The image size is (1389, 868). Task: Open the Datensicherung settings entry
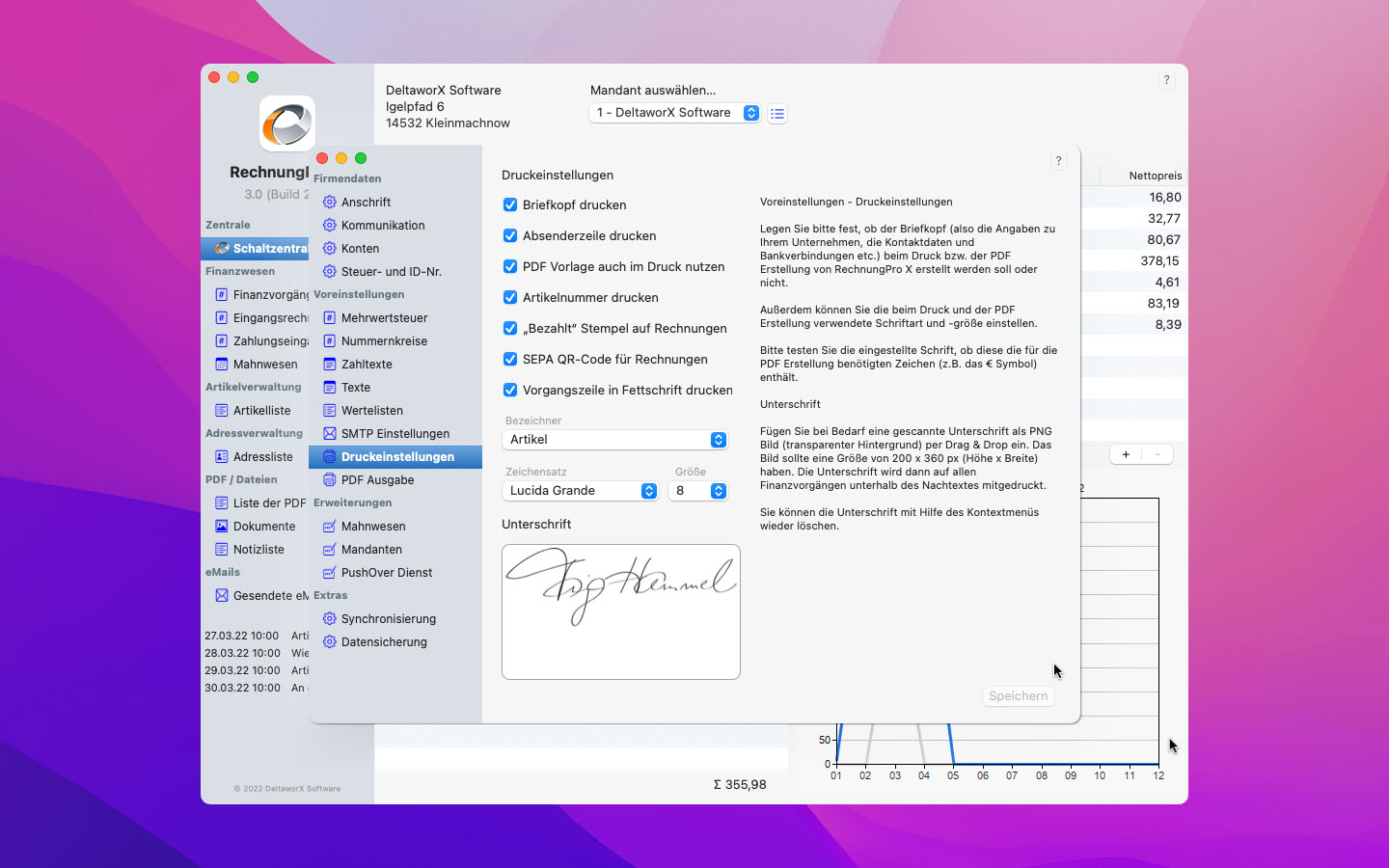point(384,642)
